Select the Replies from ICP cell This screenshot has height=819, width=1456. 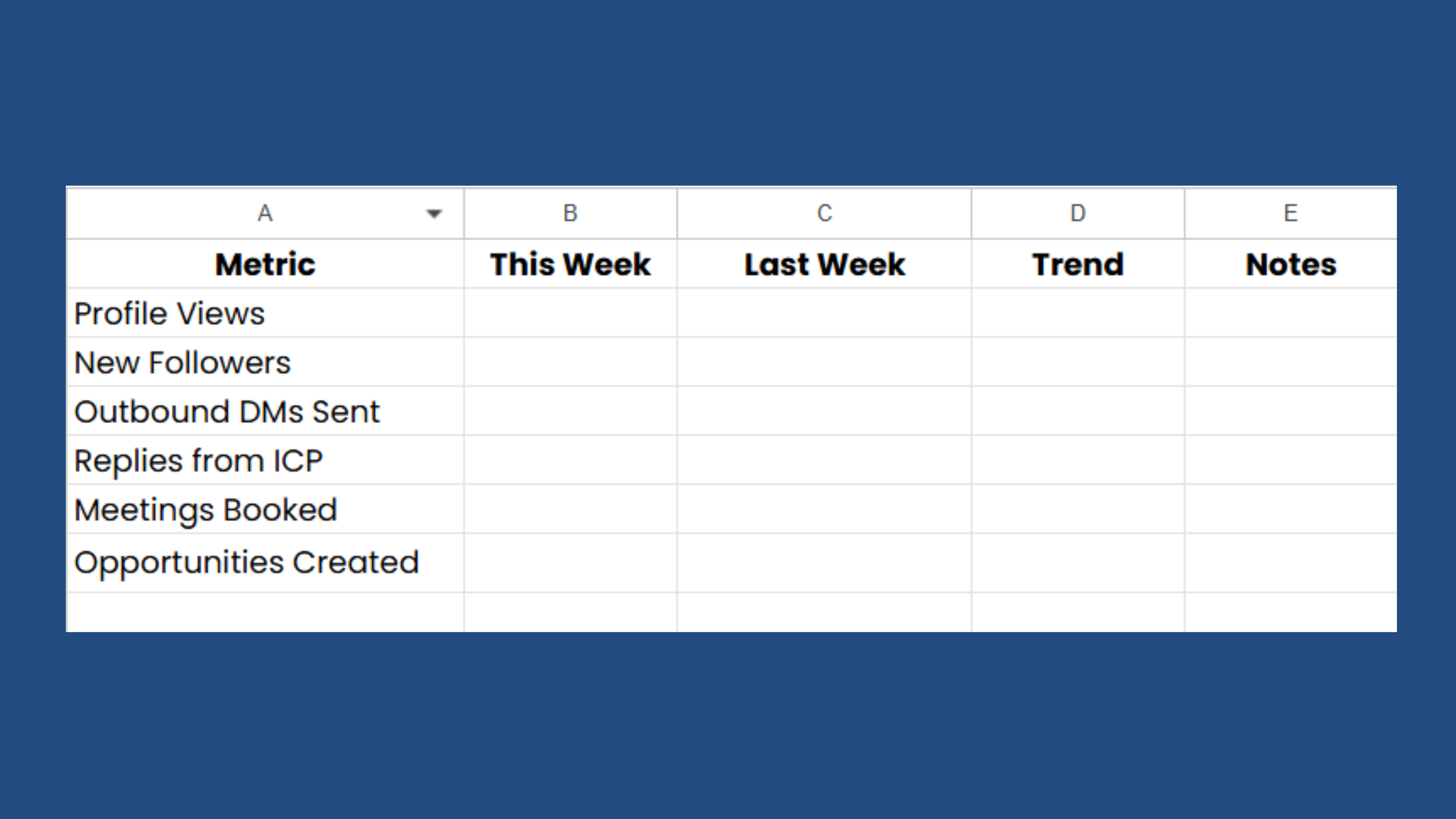pos(265,460)
